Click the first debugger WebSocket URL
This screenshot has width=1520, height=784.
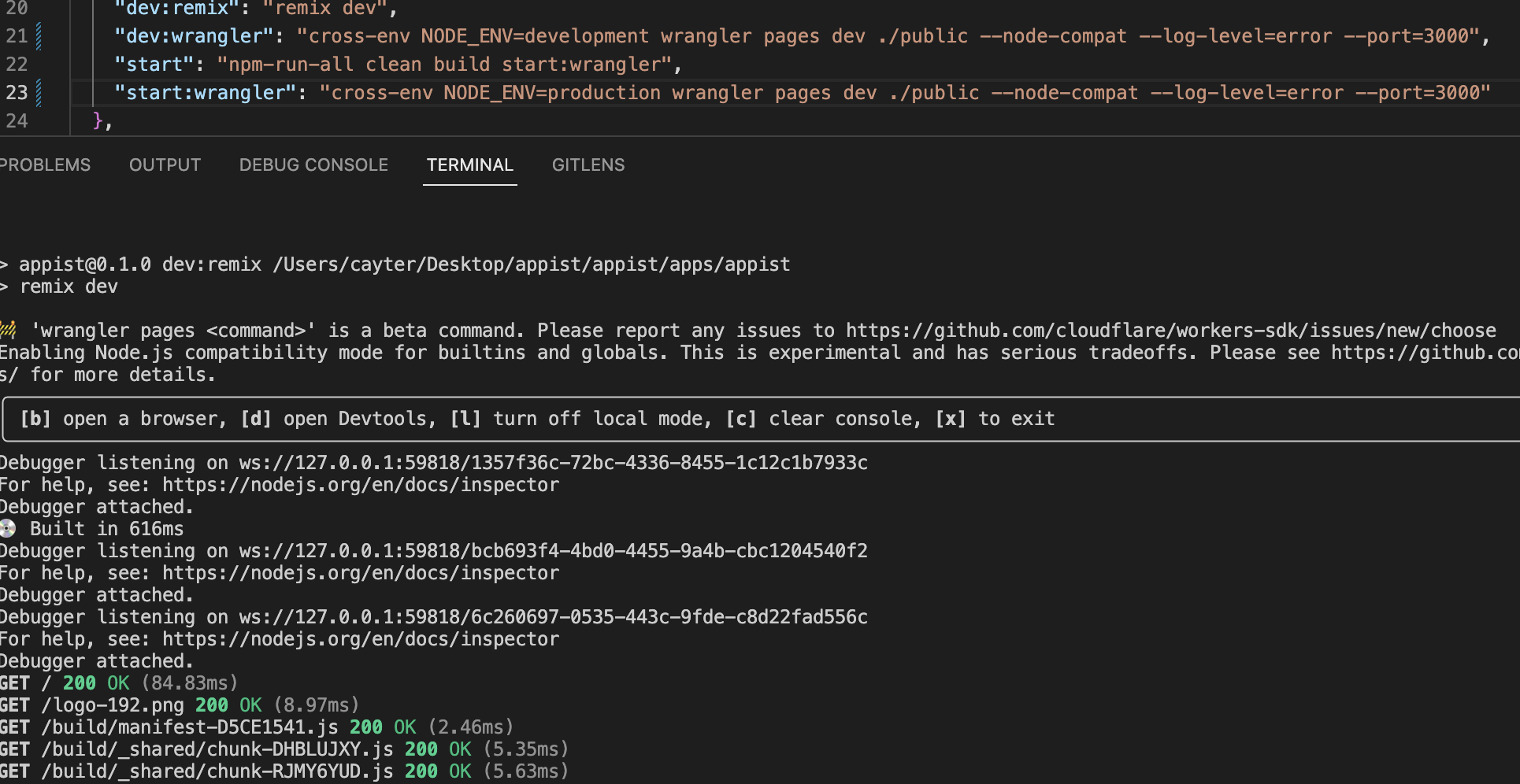click(553, 462)
